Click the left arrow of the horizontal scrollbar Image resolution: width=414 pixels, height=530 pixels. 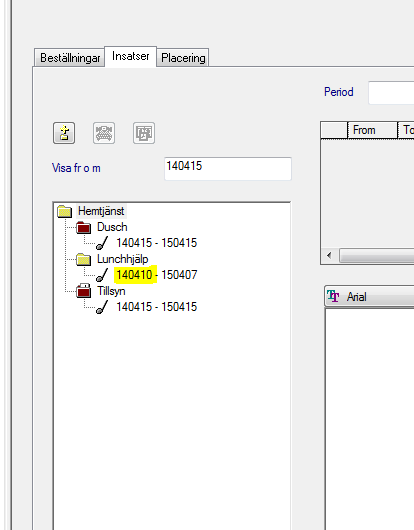(x=330, y=255)
